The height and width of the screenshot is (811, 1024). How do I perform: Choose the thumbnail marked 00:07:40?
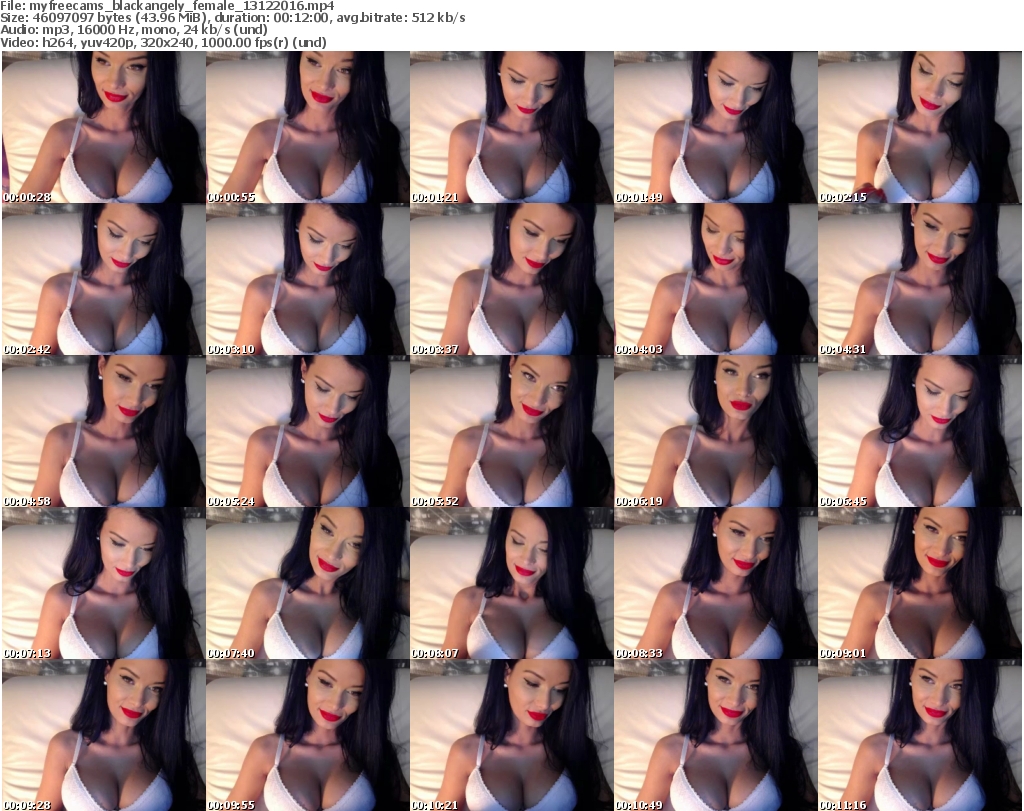(x=308, y=583)
